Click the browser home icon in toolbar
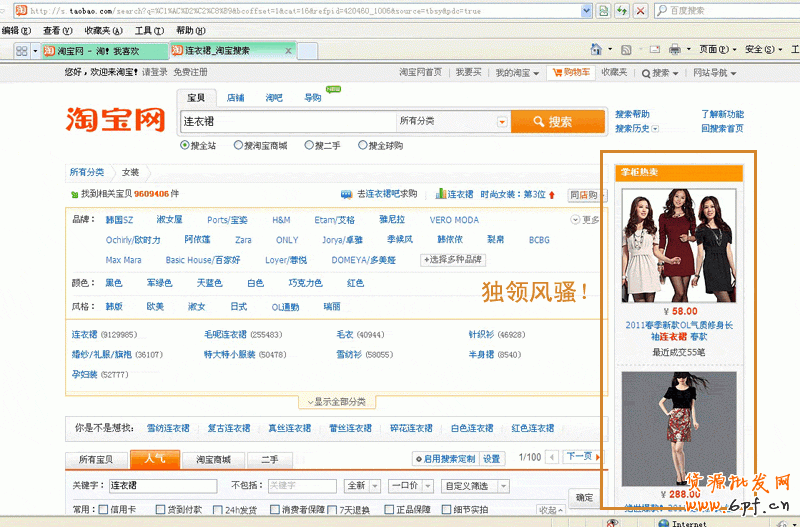 597,49
